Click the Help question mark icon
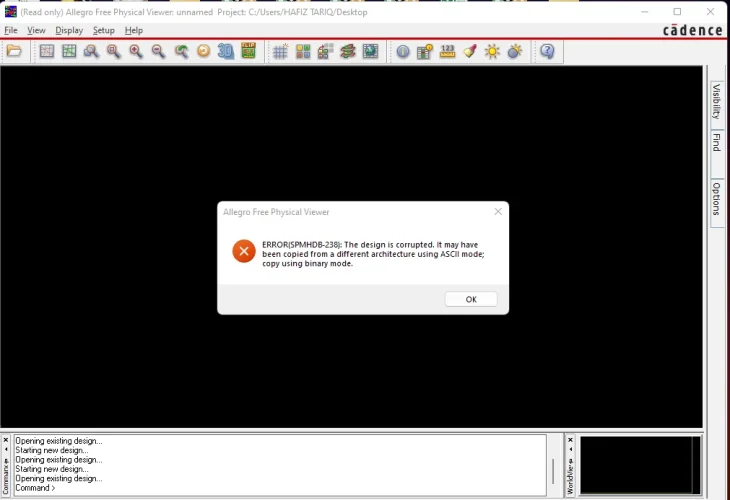The height and width of the screenshot is (500, 730). 547,51
